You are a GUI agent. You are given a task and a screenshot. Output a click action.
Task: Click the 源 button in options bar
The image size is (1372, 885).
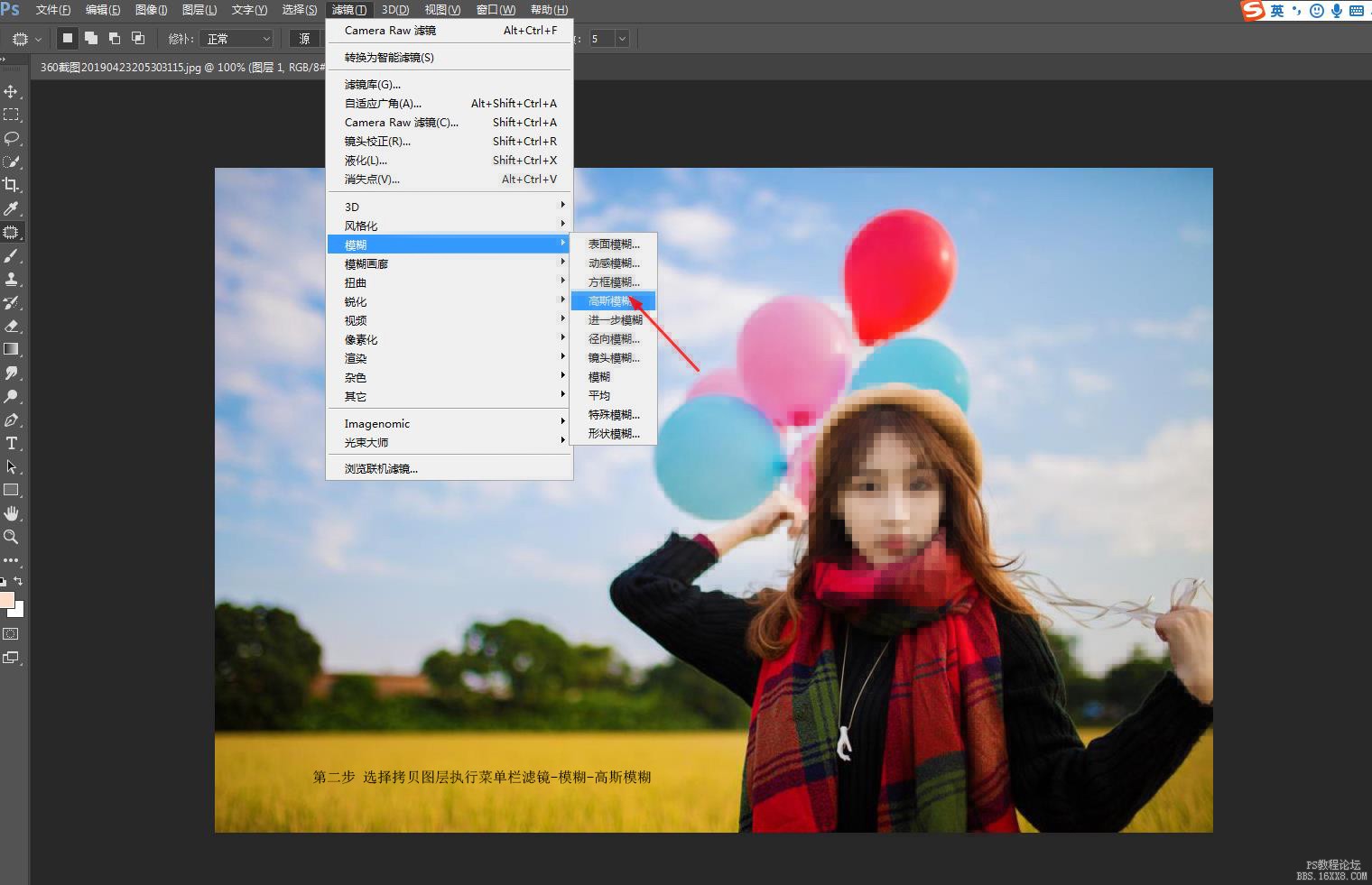pos(305,39)
